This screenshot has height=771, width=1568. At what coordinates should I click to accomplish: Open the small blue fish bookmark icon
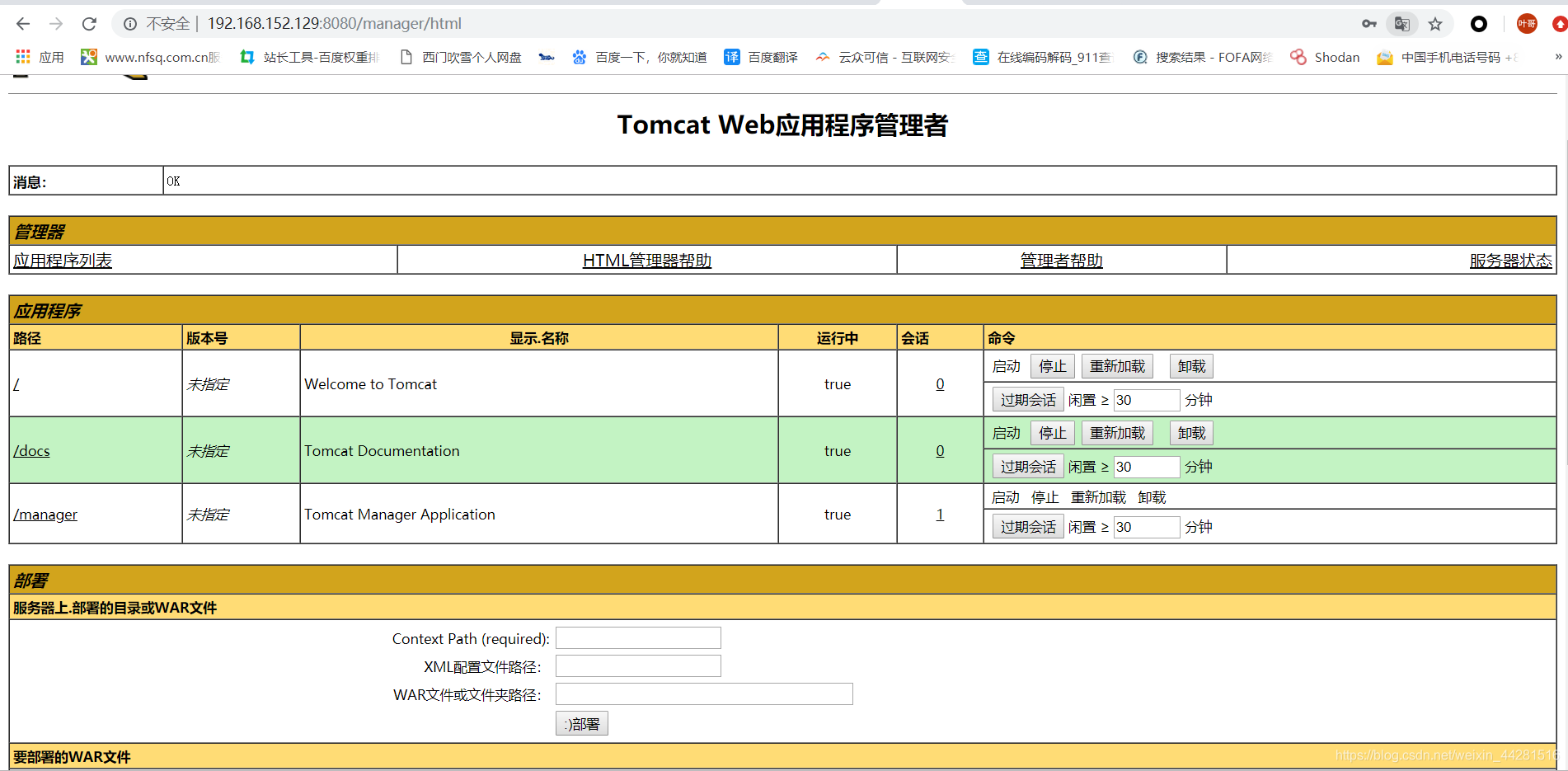click(546, 57)
